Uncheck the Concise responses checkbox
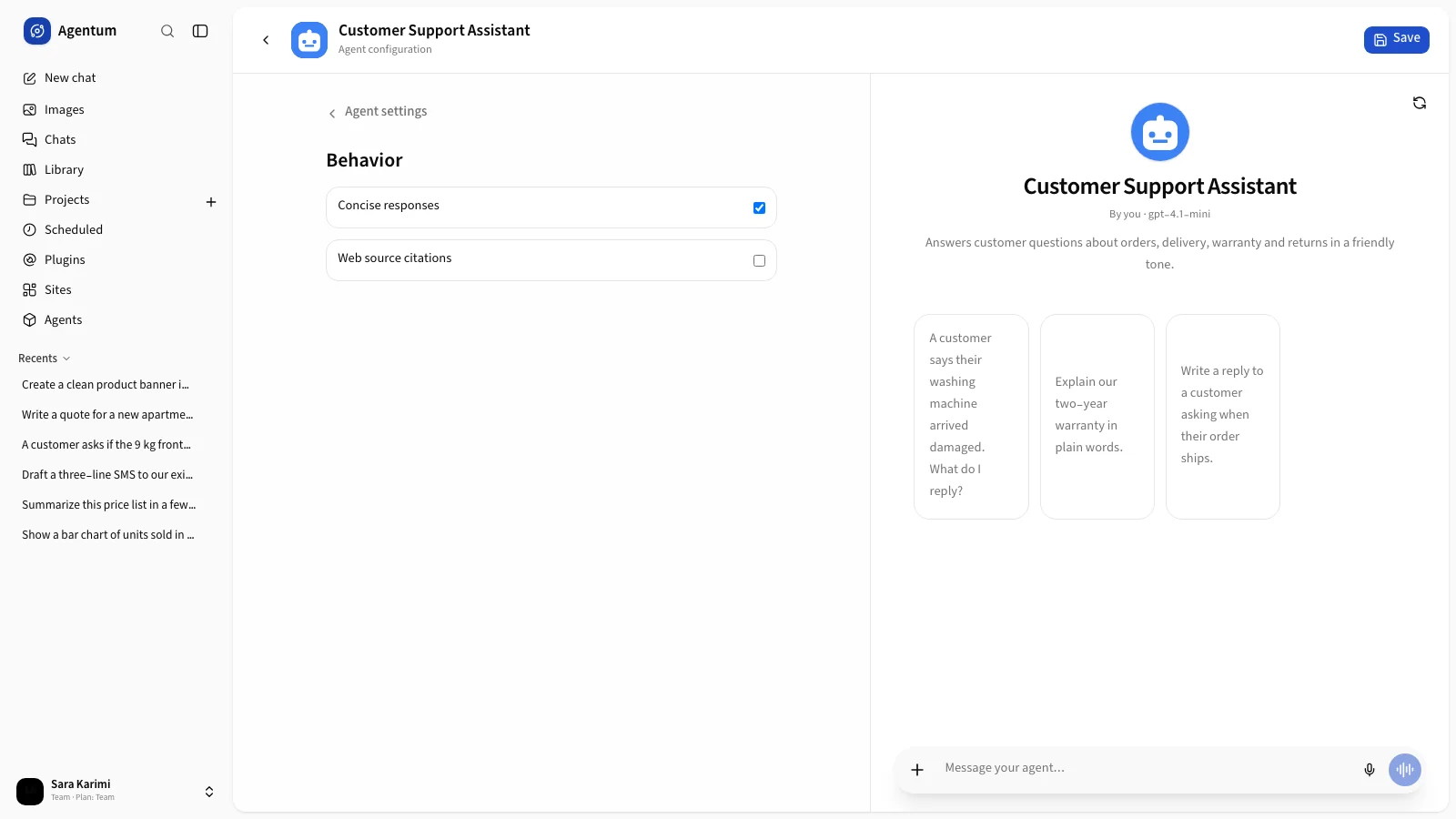Screen dimensions: 1456x819 point(759,208)
